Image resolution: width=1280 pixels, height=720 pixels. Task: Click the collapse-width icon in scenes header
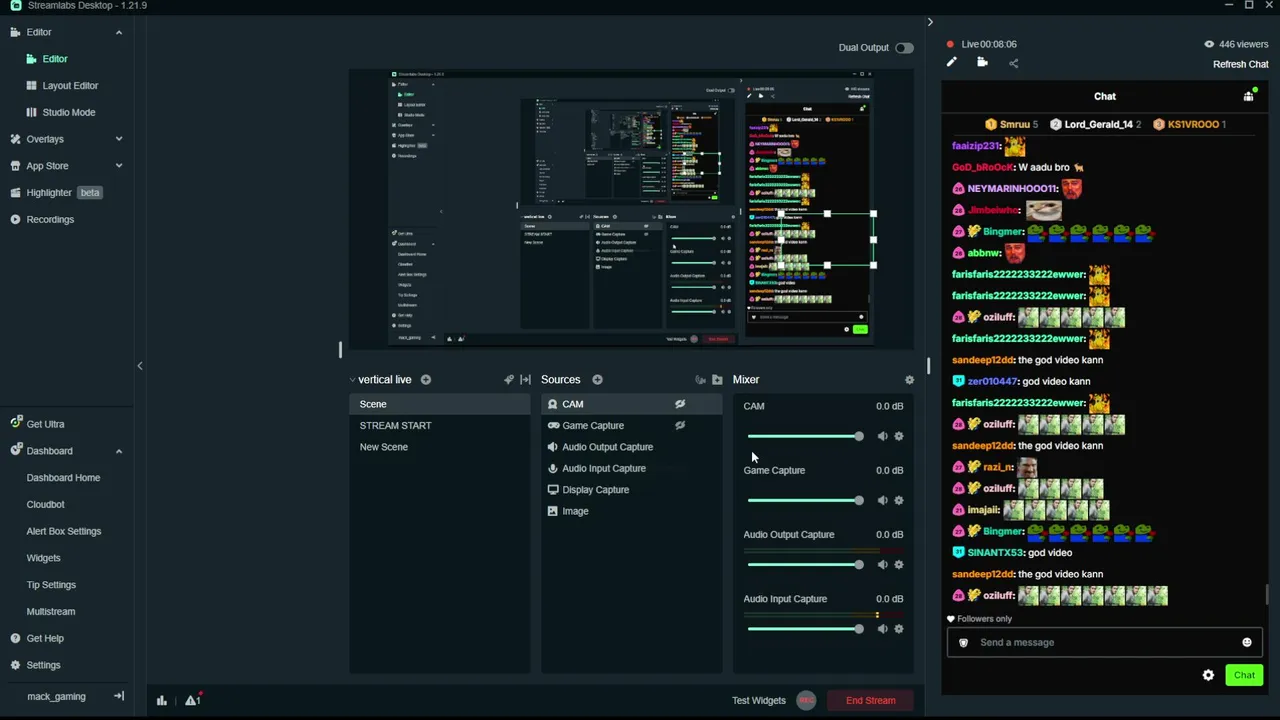click(525, 380)
